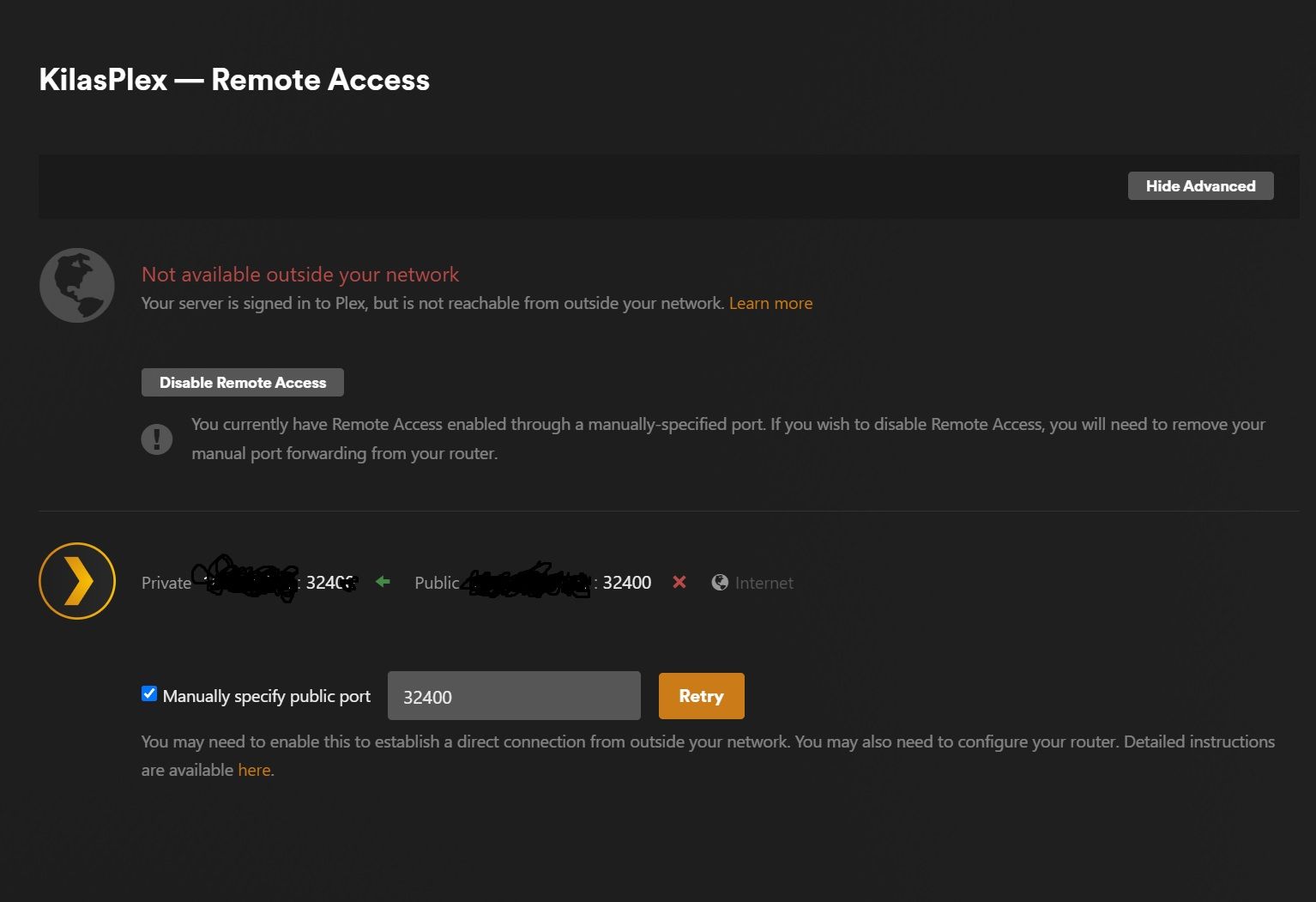Focus the public port number field
Screen dimensions: 1316x902
(514, 696)
